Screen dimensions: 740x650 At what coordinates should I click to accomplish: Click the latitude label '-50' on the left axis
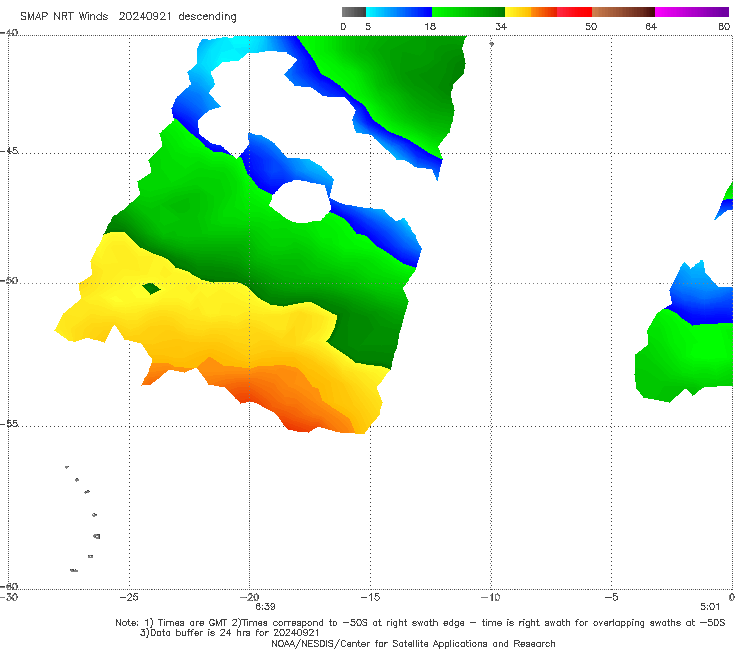pos(9,280)
